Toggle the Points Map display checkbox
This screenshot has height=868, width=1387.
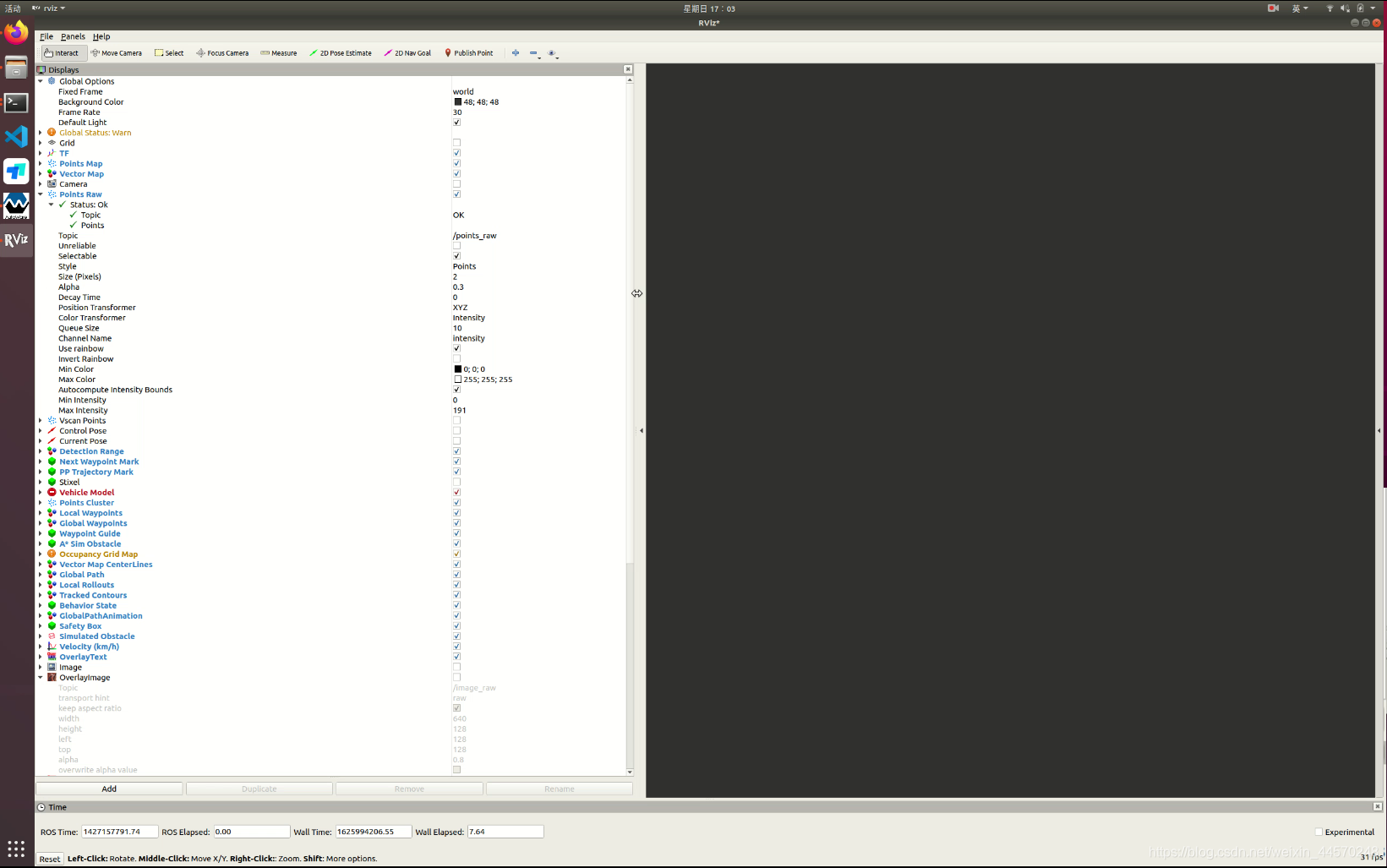coord(456,163)
